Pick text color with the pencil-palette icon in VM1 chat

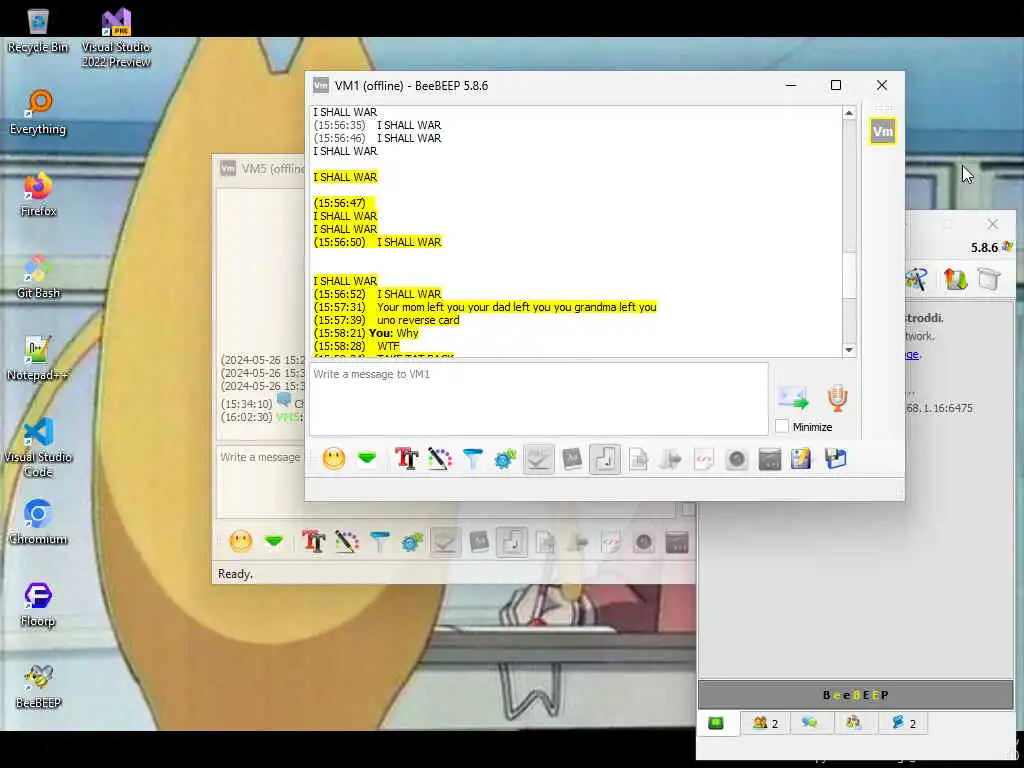(440, 458)
